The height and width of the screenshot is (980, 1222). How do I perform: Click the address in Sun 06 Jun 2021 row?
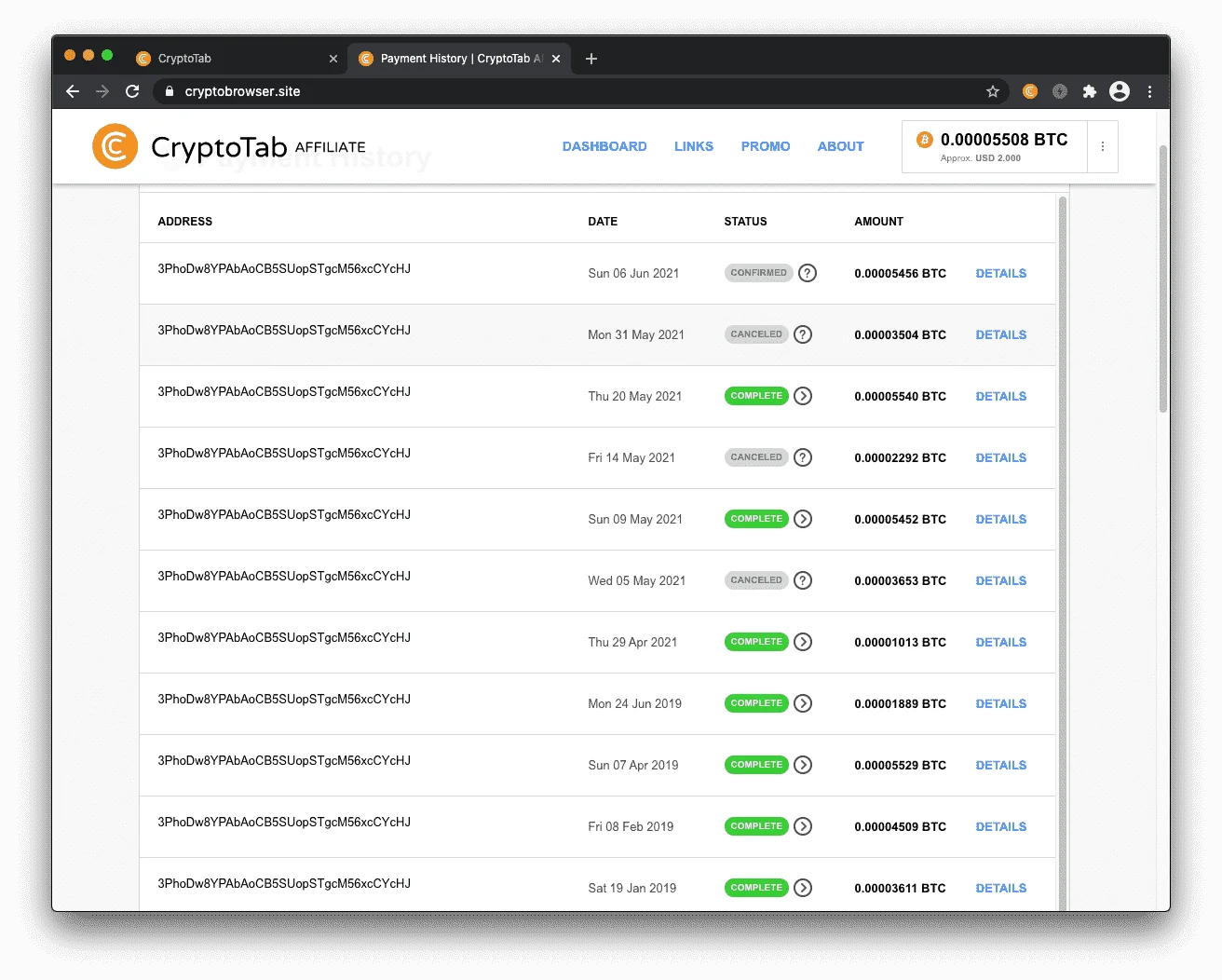(x=284, y=269)
